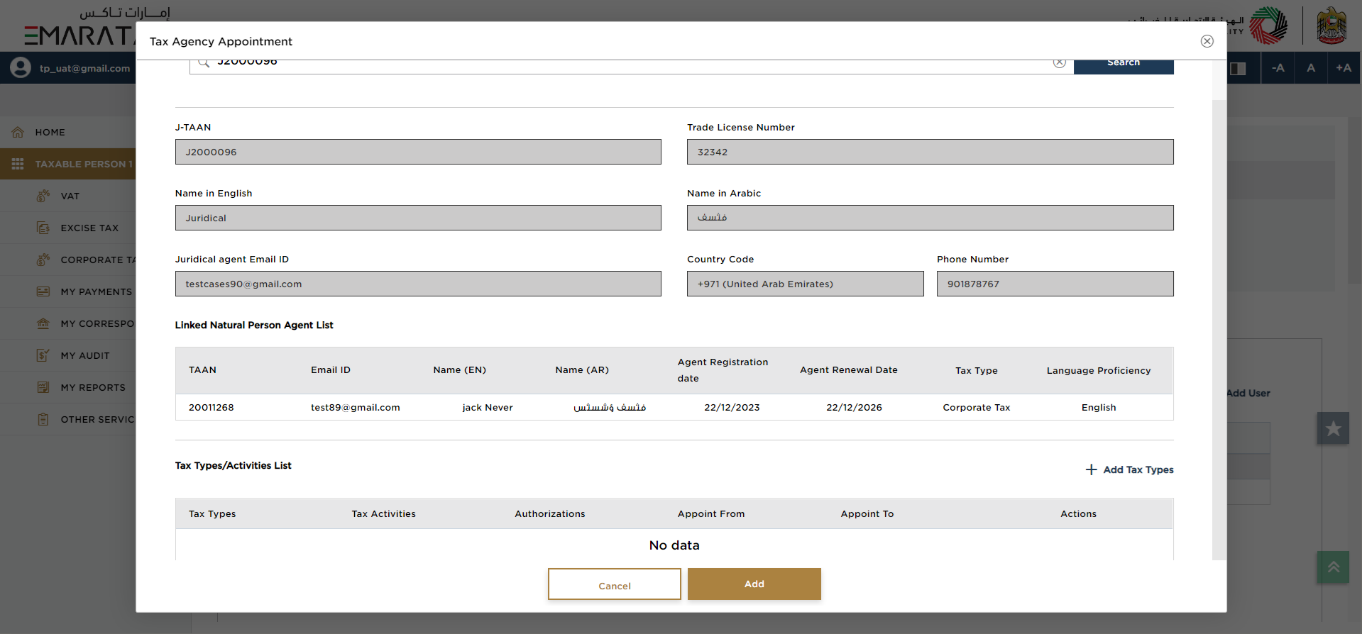
Task: Reset font size with A button
Action: tap(1311, 68)
